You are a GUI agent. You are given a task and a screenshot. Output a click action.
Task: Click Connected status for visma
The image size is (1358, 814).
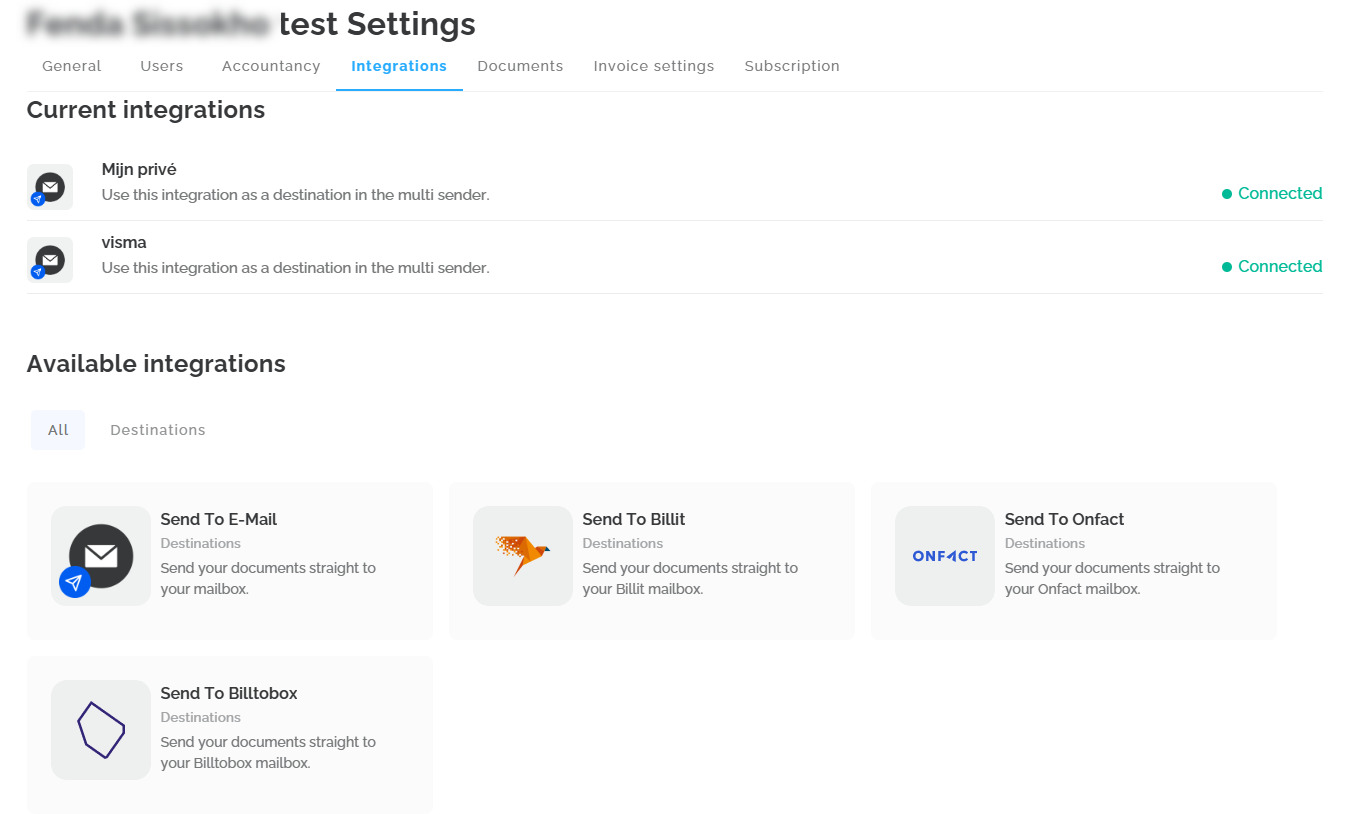click(x=1272, y=267)
